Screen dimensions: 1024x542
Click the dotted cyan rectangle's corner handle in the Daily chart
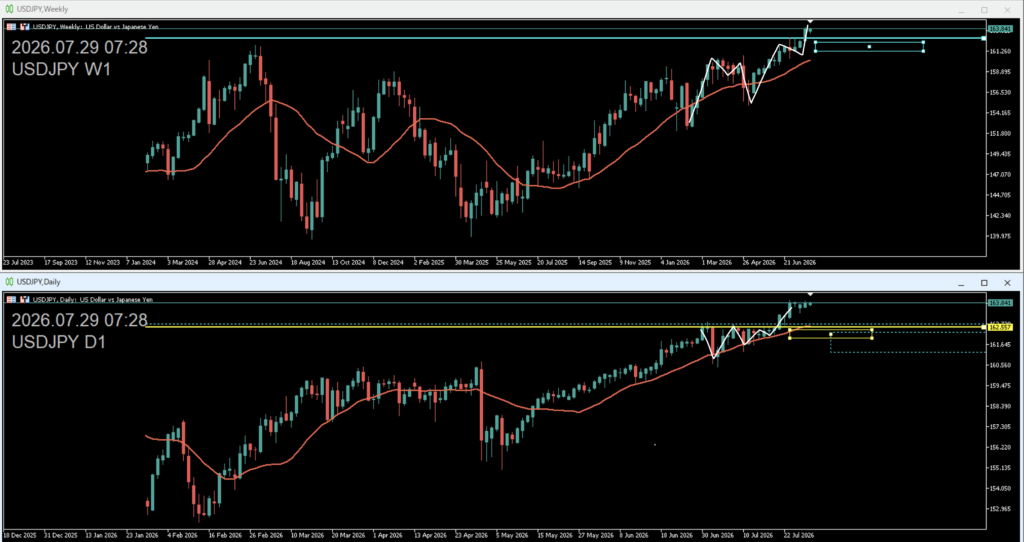point(831,334)
